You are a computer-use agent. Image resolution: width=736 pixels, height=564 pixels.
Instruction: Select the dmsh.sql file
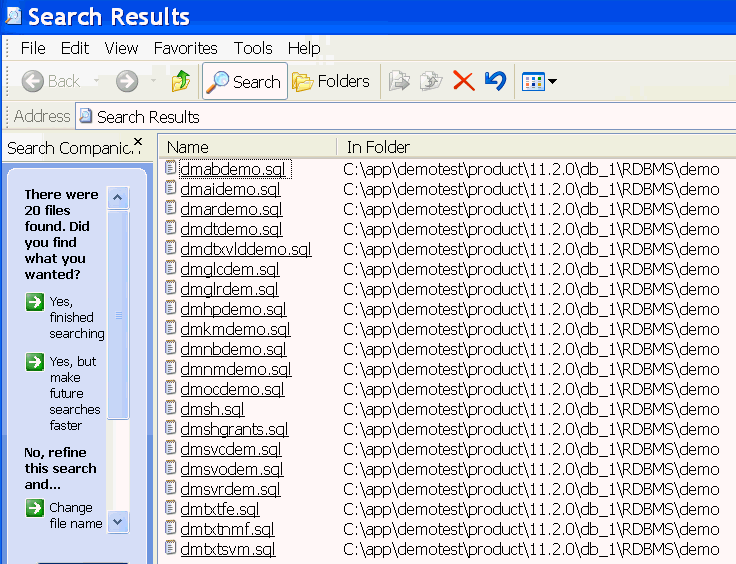coord(212,409)
